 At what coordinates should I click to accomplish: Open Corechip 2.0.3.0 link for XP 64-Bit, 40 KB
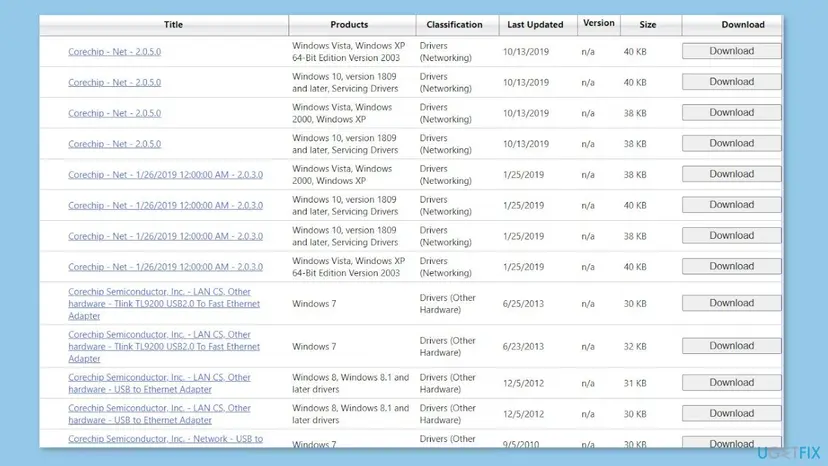tap(165, 267)
